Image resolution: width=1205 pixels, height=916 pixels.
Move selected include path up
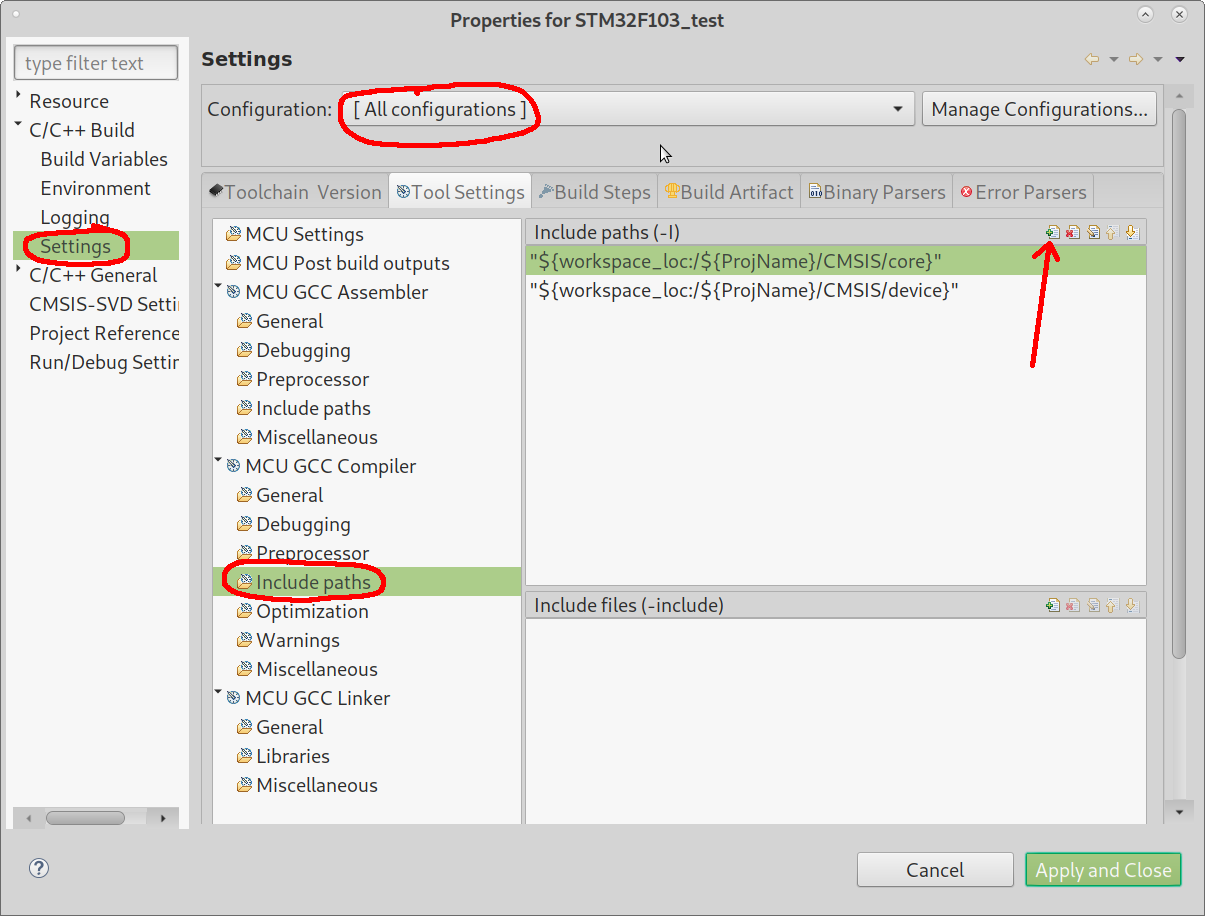[x=1111, y=232]
